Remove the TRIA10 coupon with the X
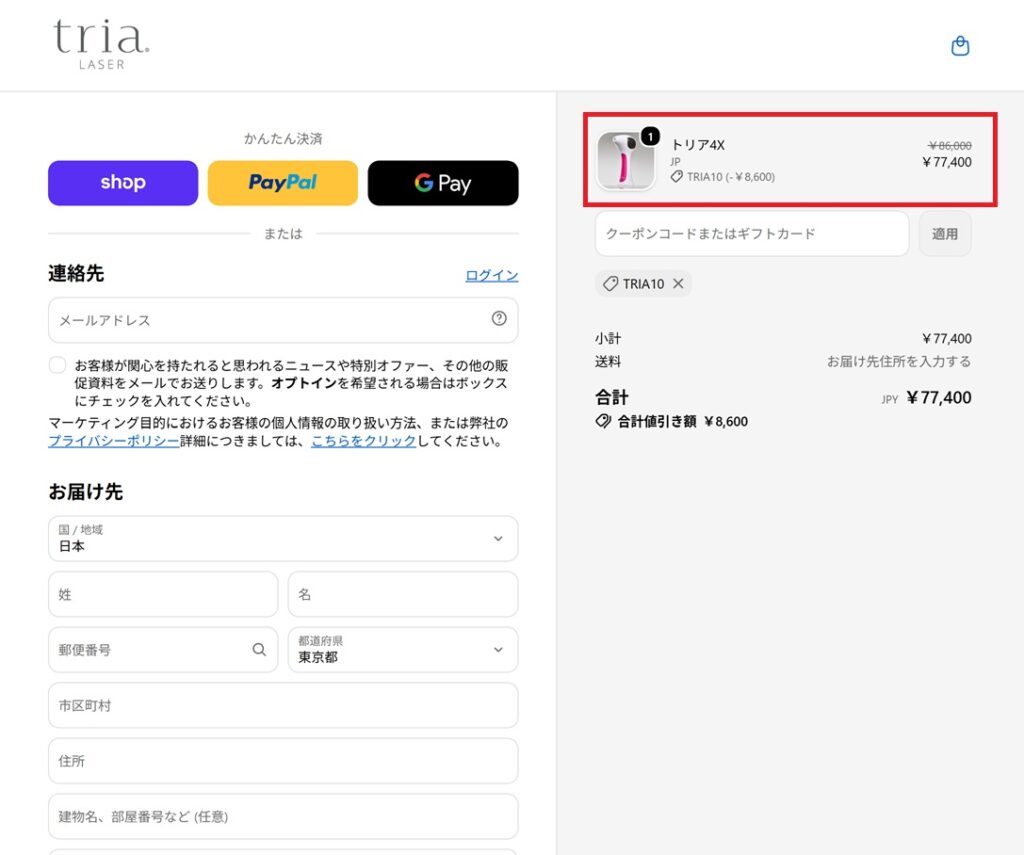1024x855 pixels. pyautogui.click(x=678, y=283)
